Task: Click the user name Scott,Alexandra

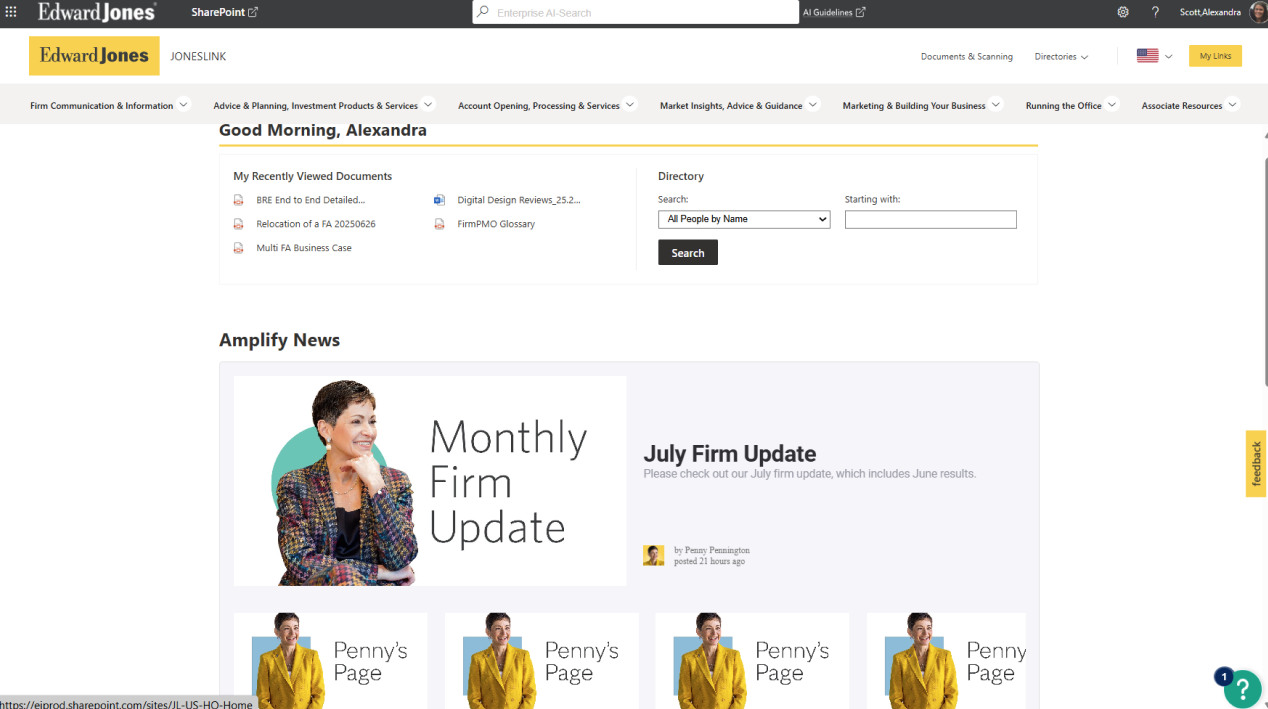Action: pyautogui.click(x=1210, y=12)
